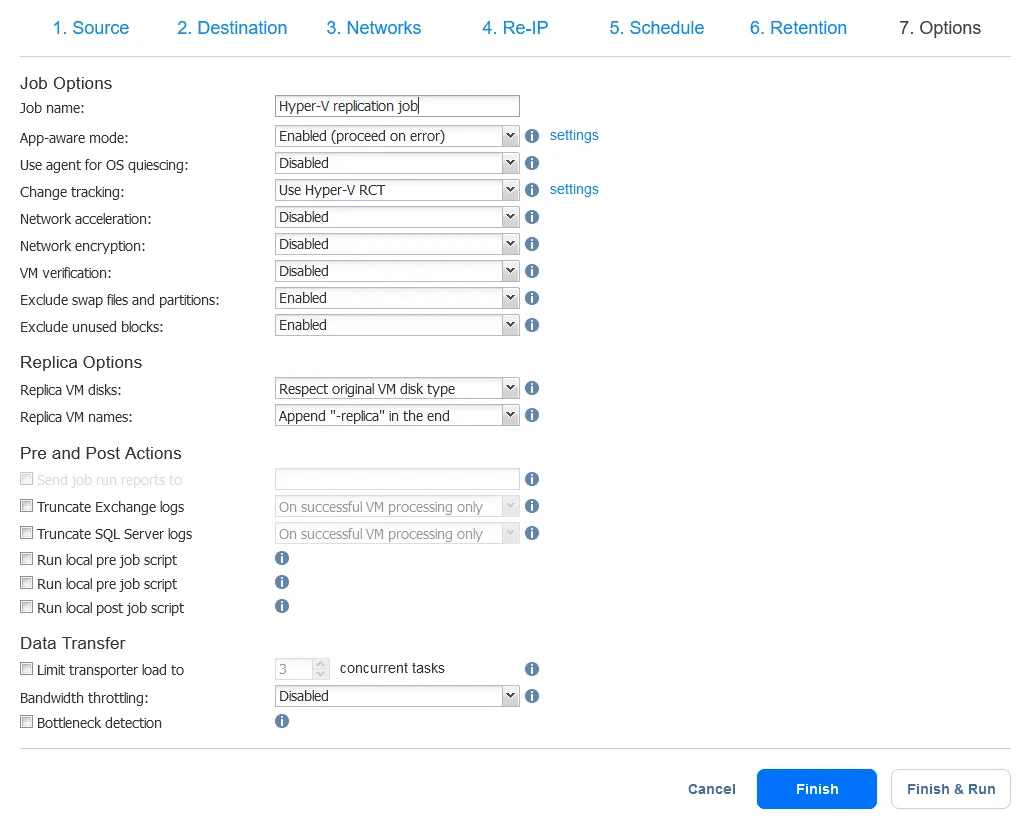Show info for VM verification option

click(532, 271)
